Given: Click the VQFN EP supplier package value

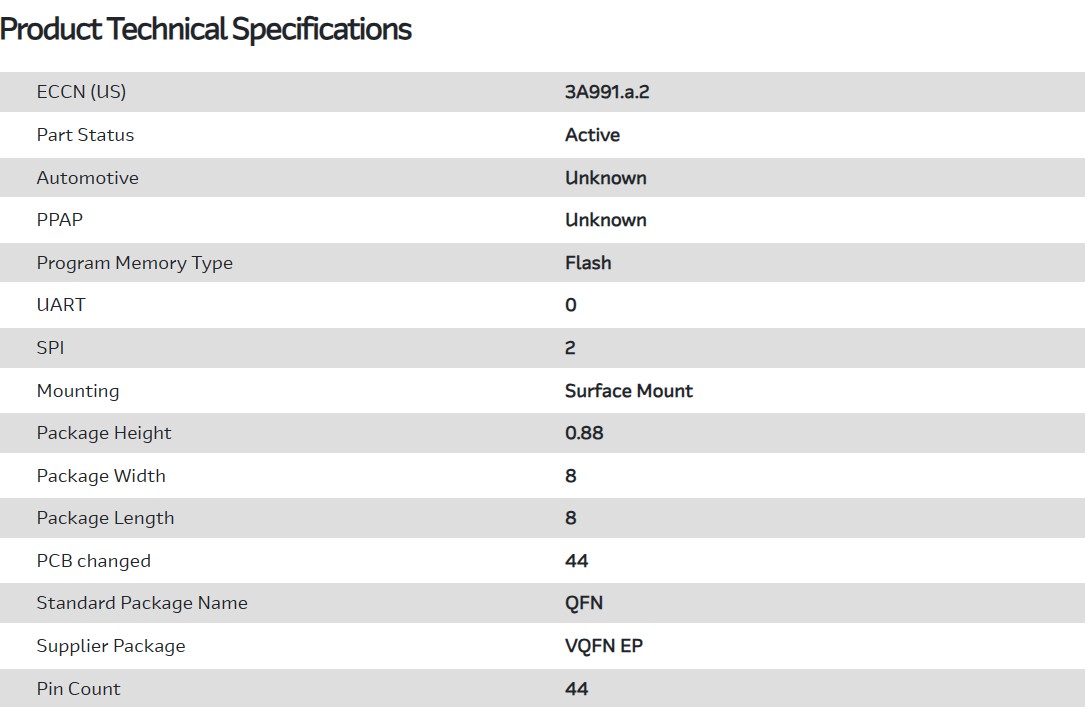Looking at the screenshot, I should click(x=603, y=646).
